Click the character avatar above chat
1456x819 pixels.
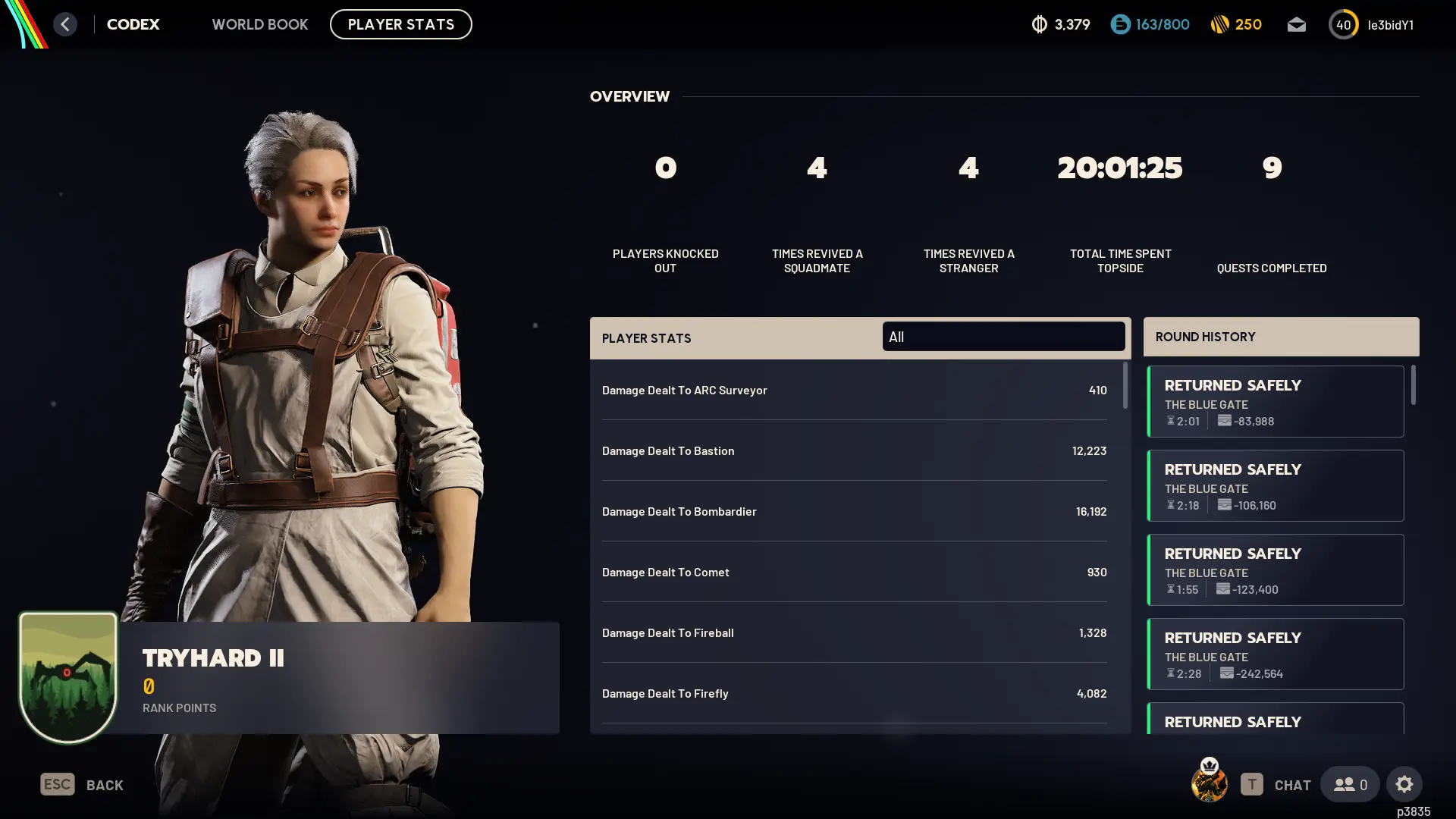tap(1209, 781)
